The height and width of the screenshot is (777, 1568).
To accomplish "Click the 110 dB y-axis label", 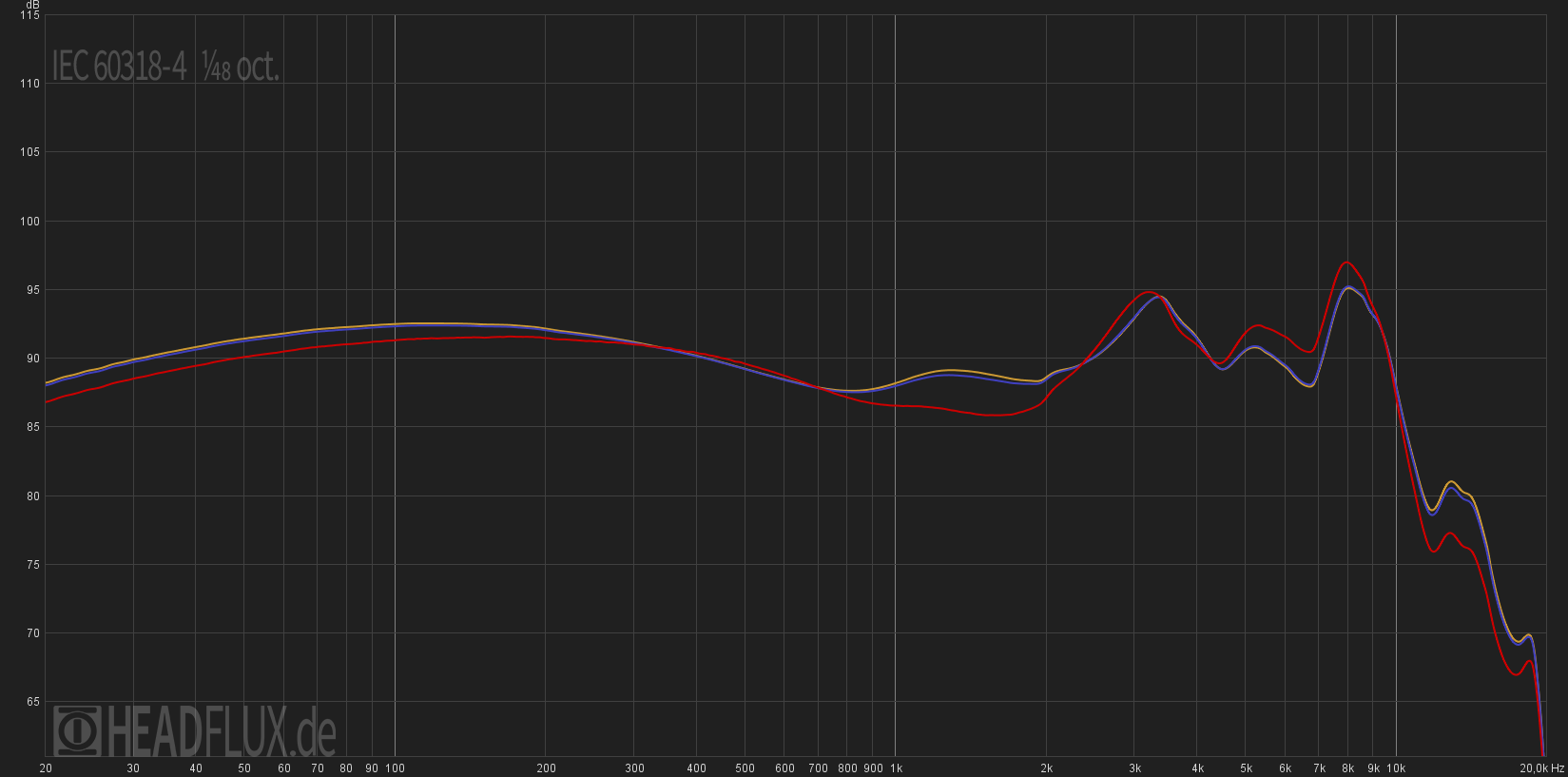I will 29,84.
